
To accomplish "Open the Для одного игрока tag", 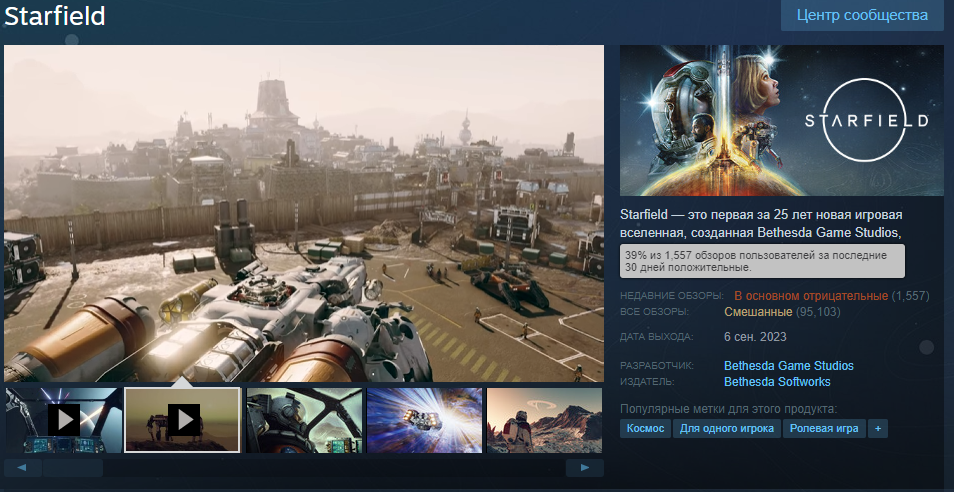I will (726, 428).
